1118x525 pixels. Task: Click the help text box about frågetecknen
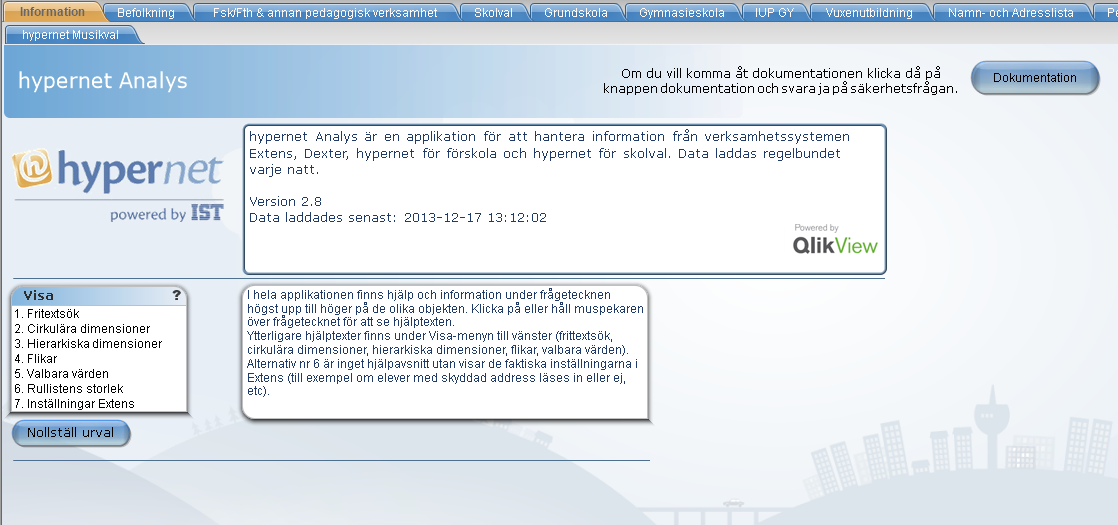[x=446, y=352]
